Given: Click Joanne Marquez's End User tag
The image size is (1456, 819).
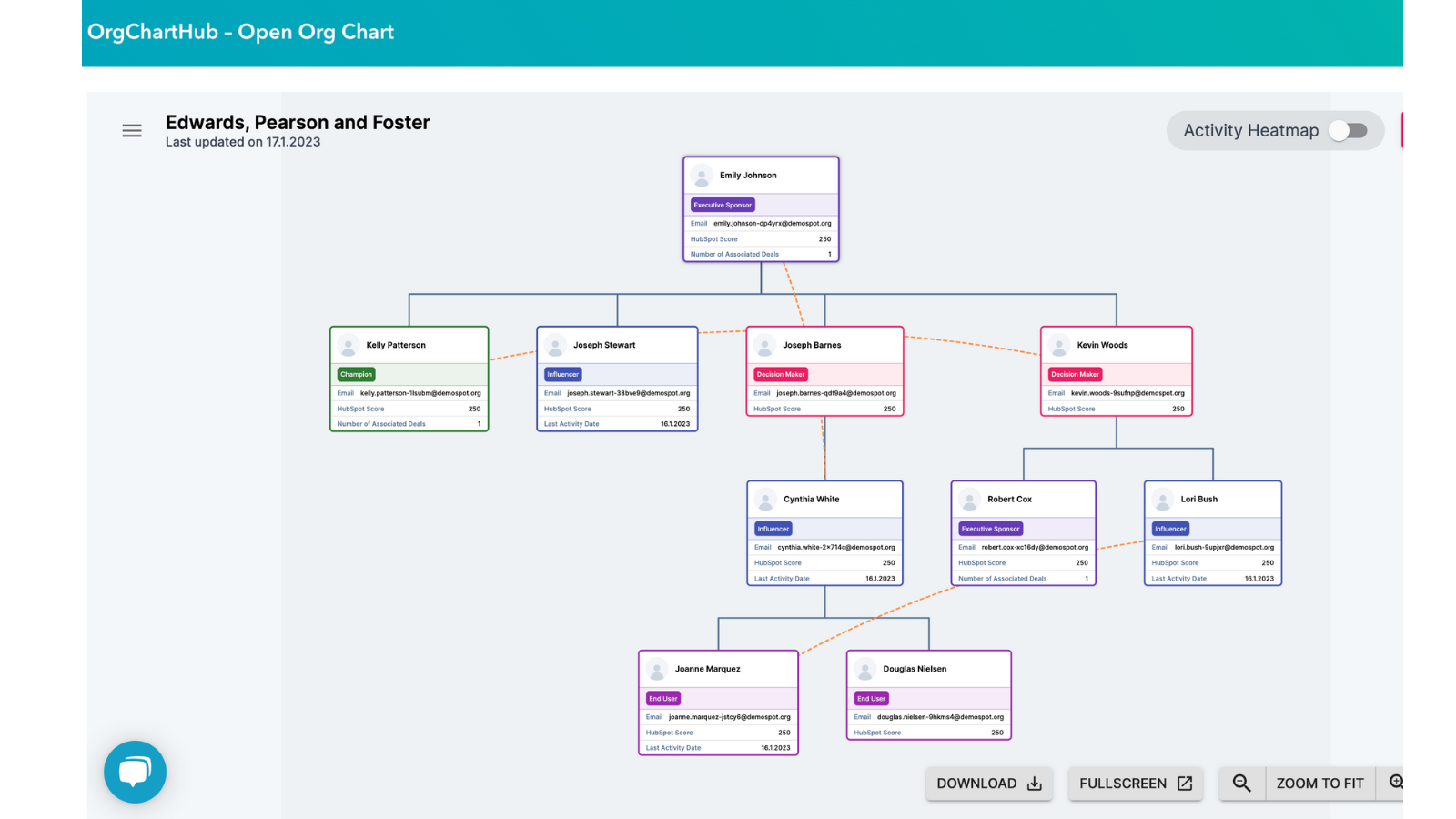Looking at the screenshot, I should (x=662, y=699).
